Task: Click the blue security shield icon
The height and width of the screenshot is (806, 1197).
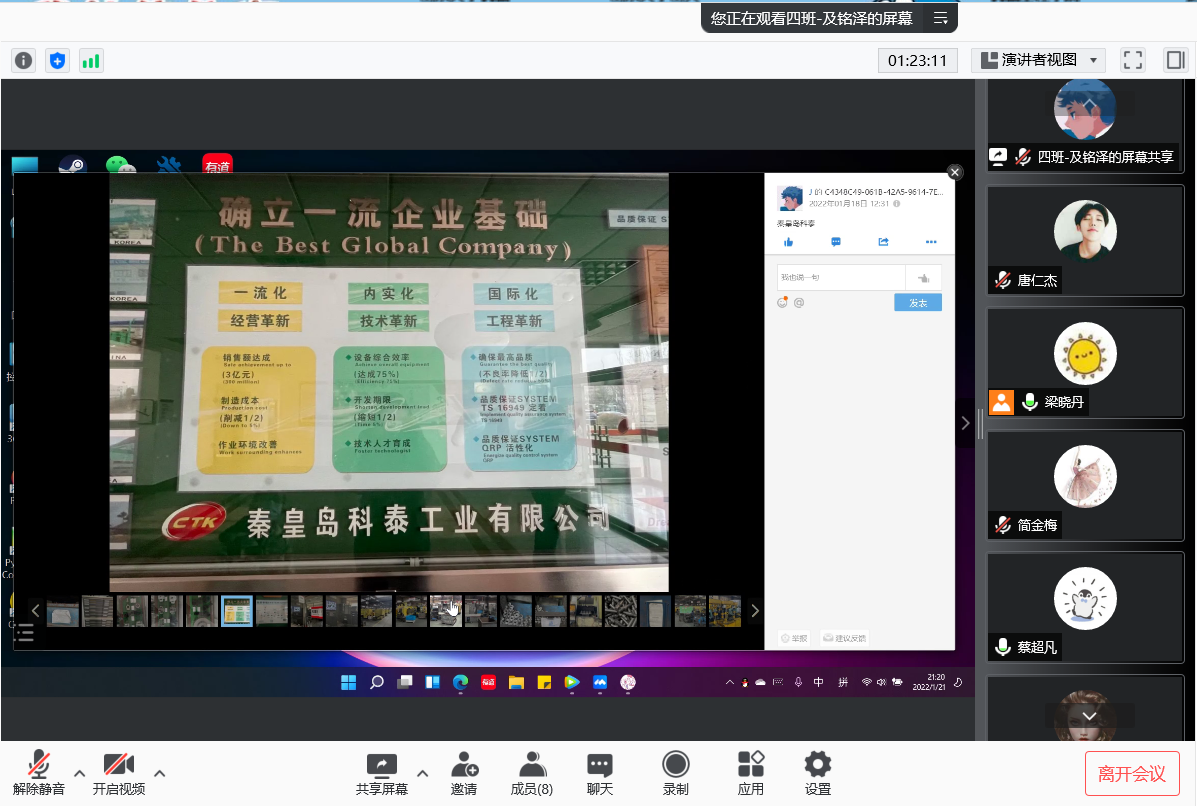Action: pyautogui.click(x=57, y=60)
